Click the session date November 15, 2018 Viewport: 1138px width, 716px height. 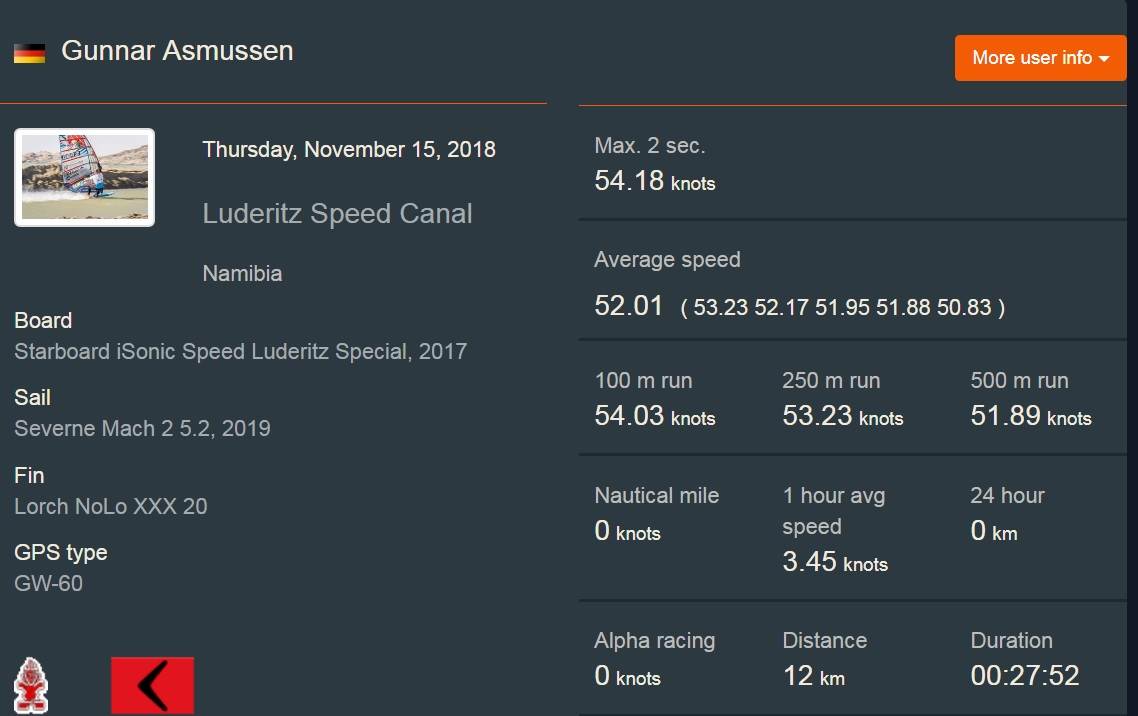coord(349,150)
